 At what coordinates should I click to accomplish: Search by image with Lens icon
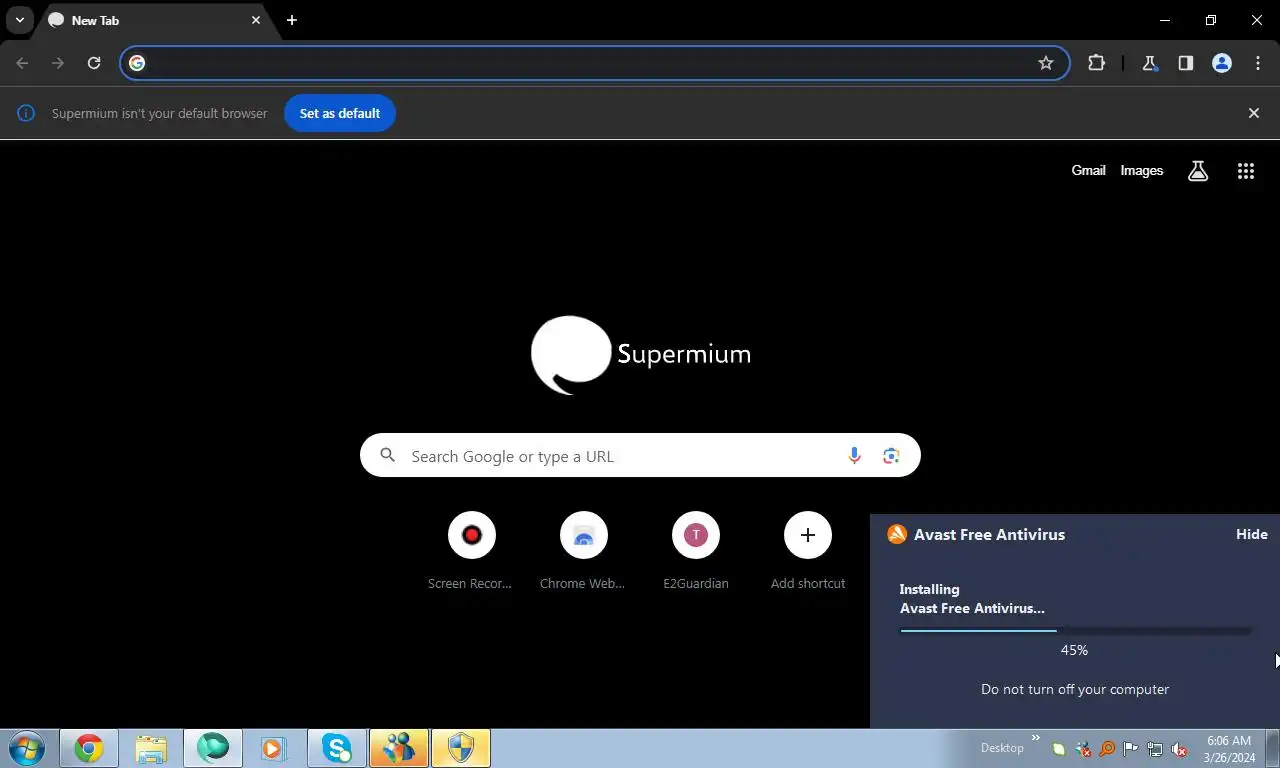(x=891, y=456)
